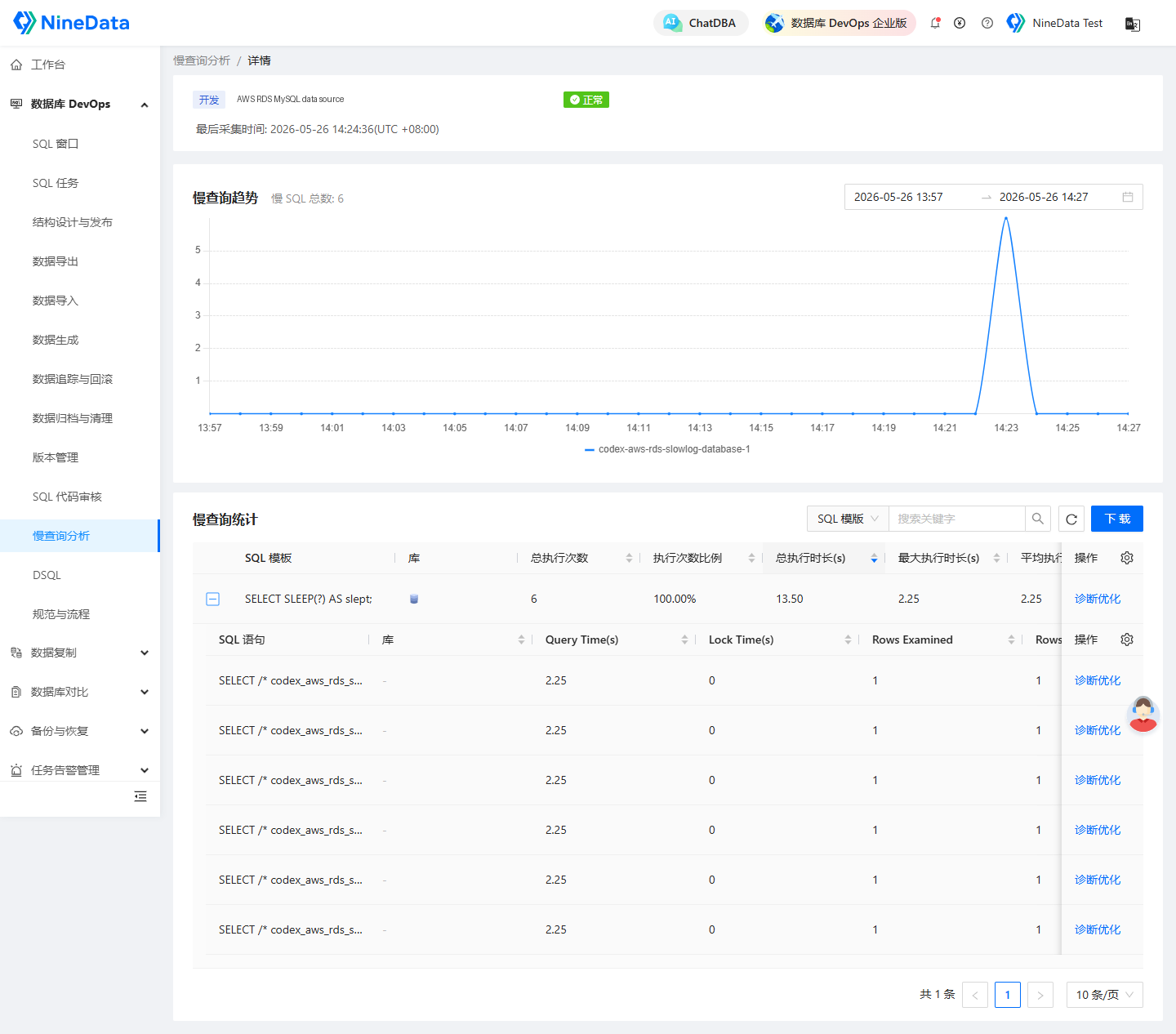1176x1034 pixels.
Task: Open the NineData Test account menu
Action: point(1055,23)
